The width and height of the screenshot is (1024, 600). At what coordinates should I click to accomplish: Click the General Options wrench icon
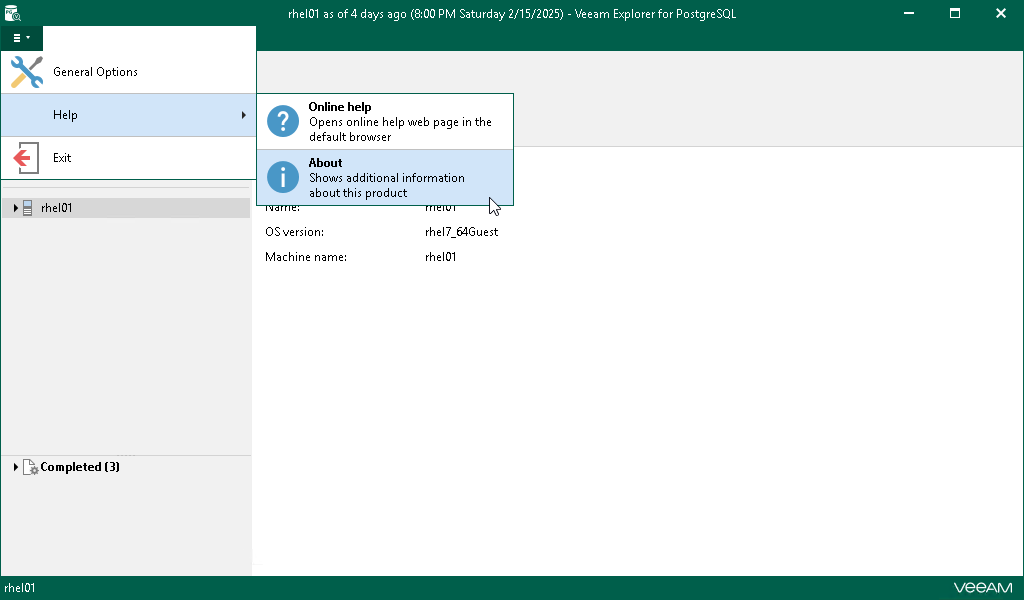click(x=27, y=72)
